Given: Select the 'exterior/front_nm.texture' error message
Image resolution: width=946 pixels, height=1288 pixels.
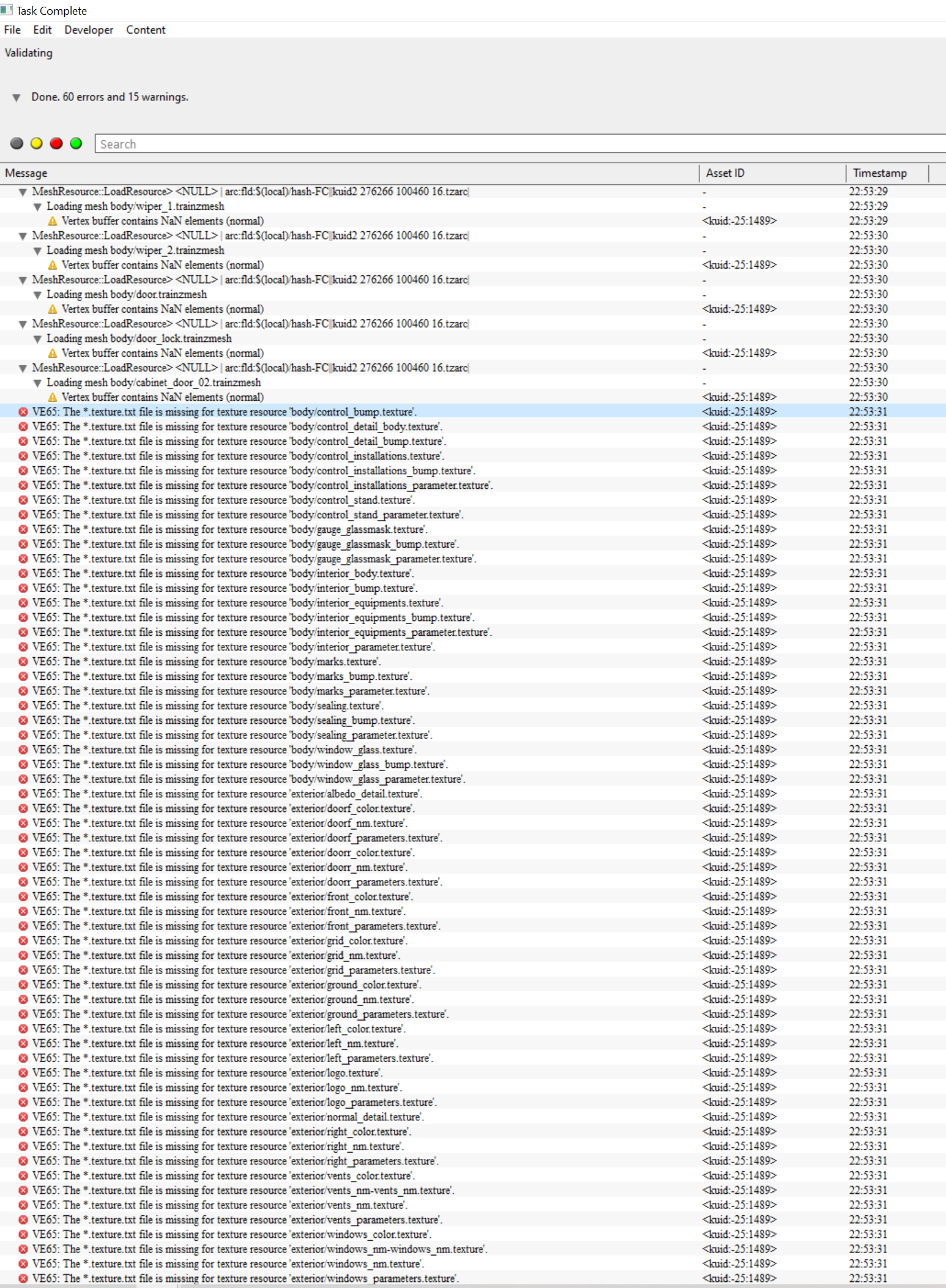Looking at the screenshot, I should click(219, 911).
